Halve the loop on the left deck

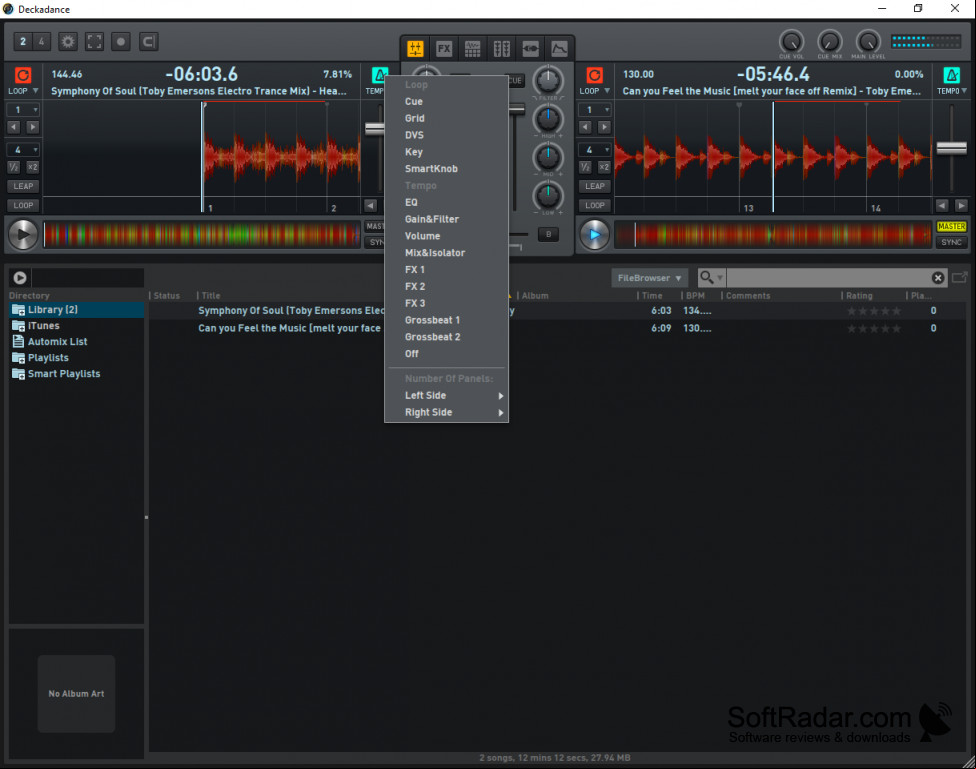[14, 167]
